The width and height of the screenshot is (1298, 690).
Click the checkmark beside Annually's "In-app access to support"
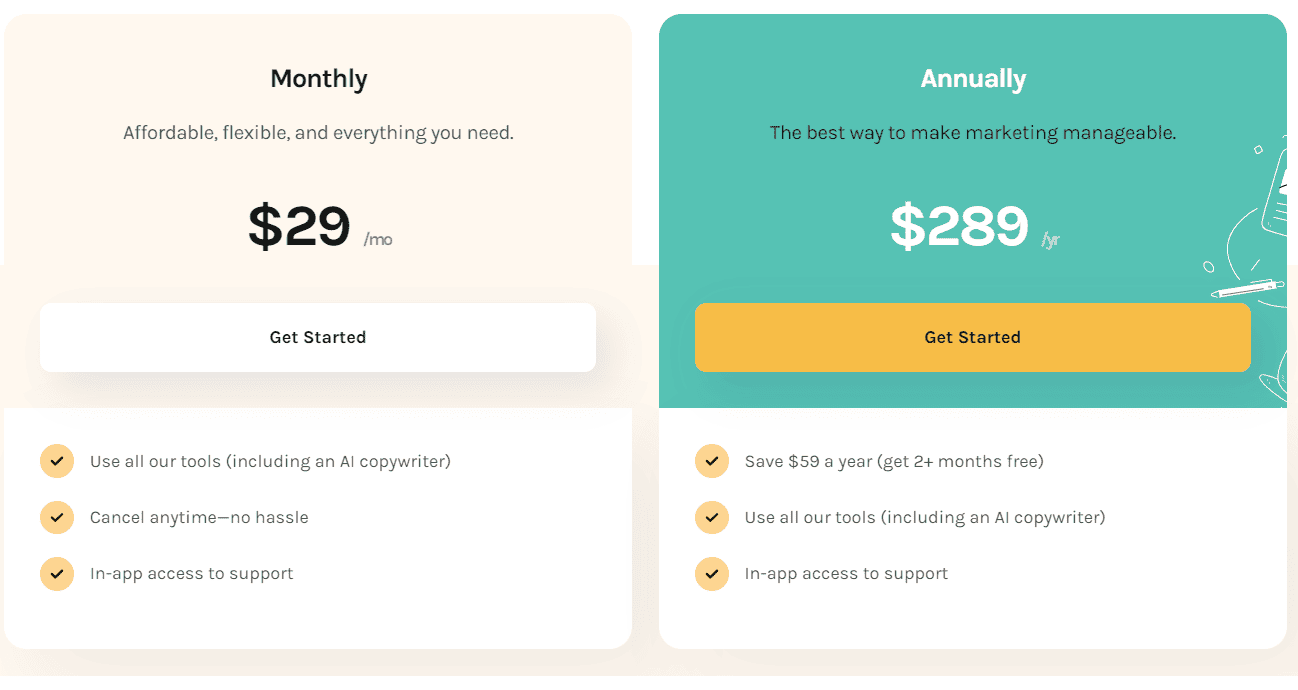coord(711,573)
